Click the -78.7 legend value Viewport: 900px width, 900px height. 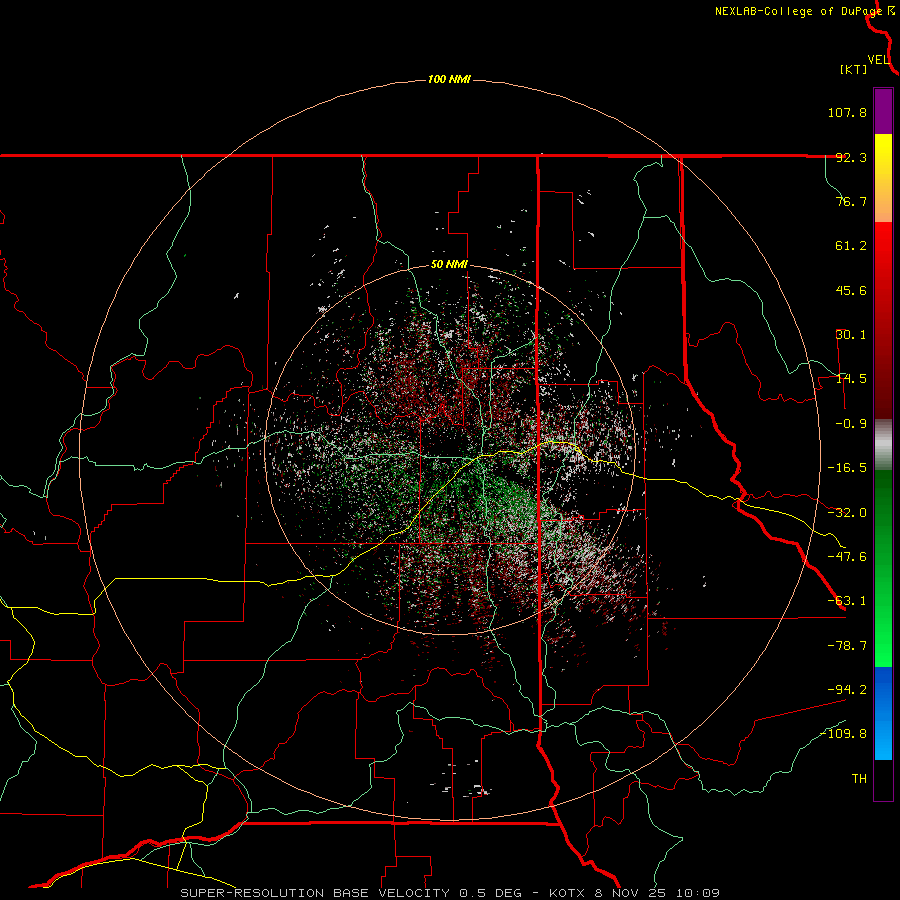click(847, 646)
